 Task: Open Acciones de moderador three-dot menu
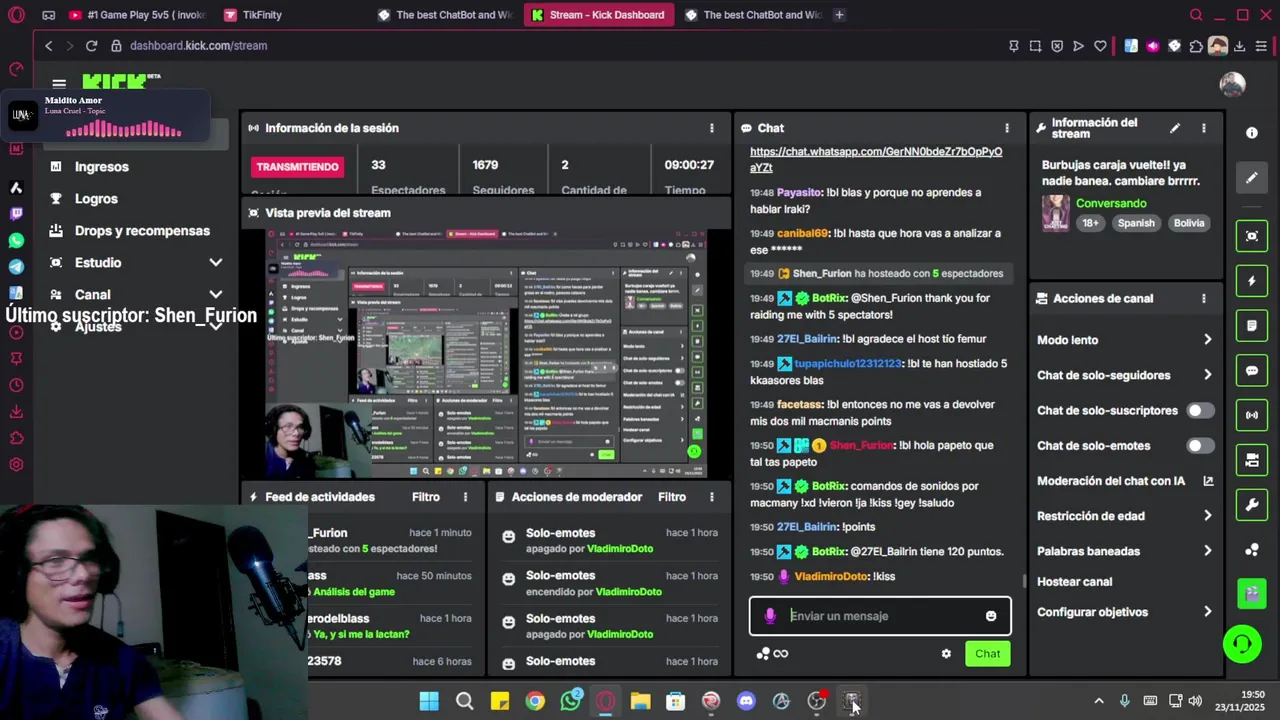(712, 497)
